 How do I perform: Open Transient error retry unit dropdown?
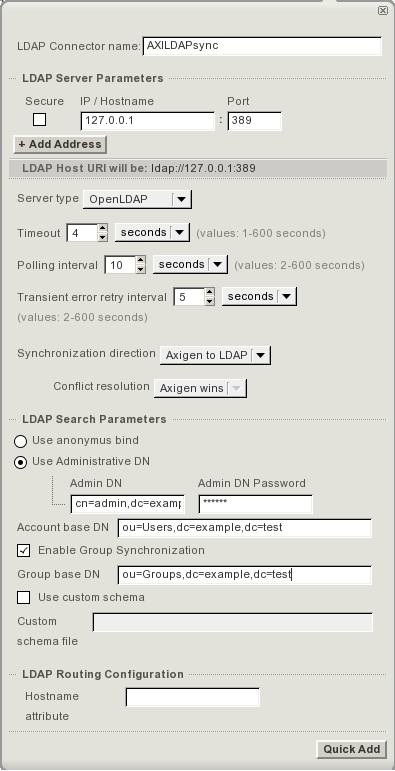259,297
